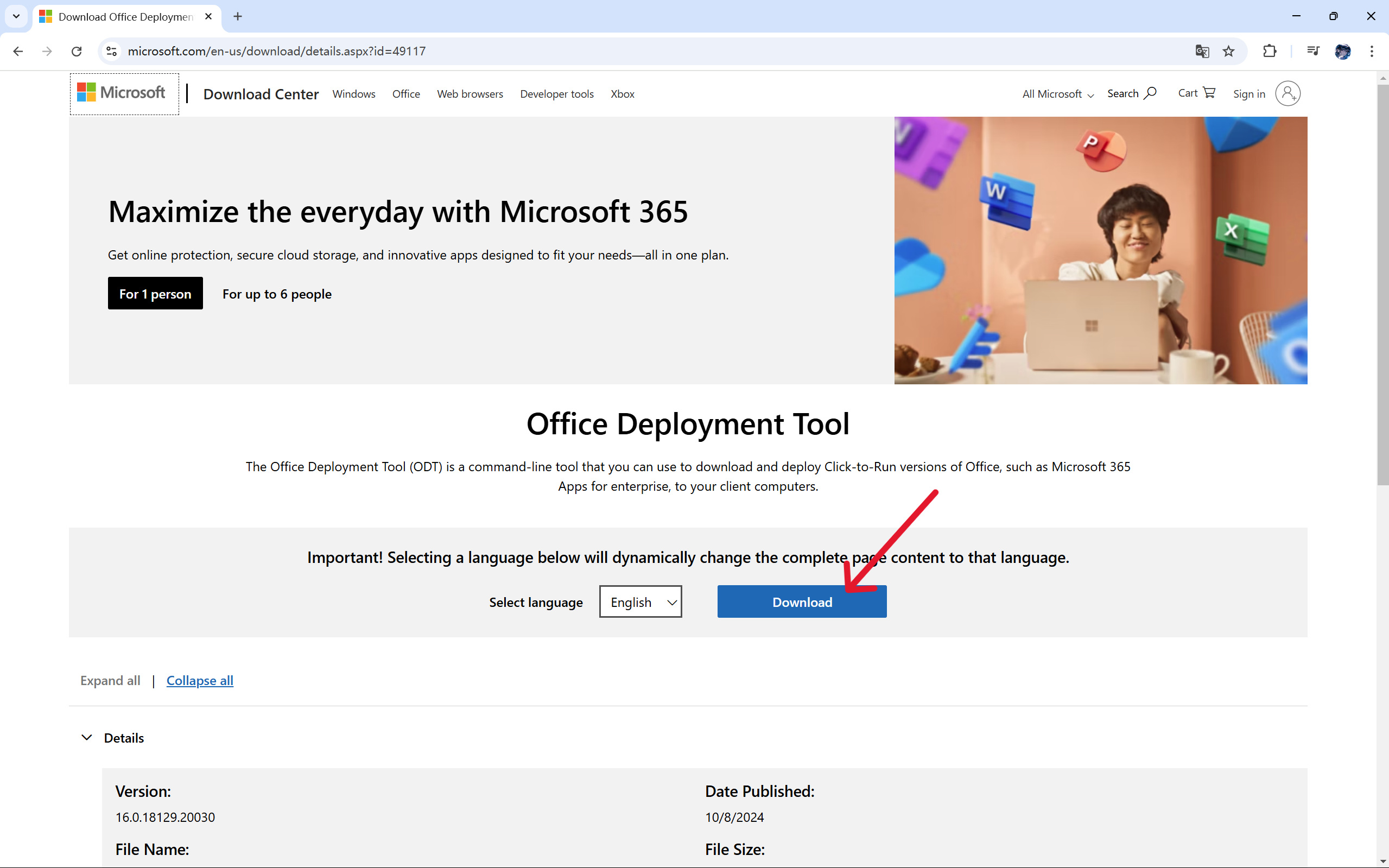Collapse the Details section chevron

(87, 738)
